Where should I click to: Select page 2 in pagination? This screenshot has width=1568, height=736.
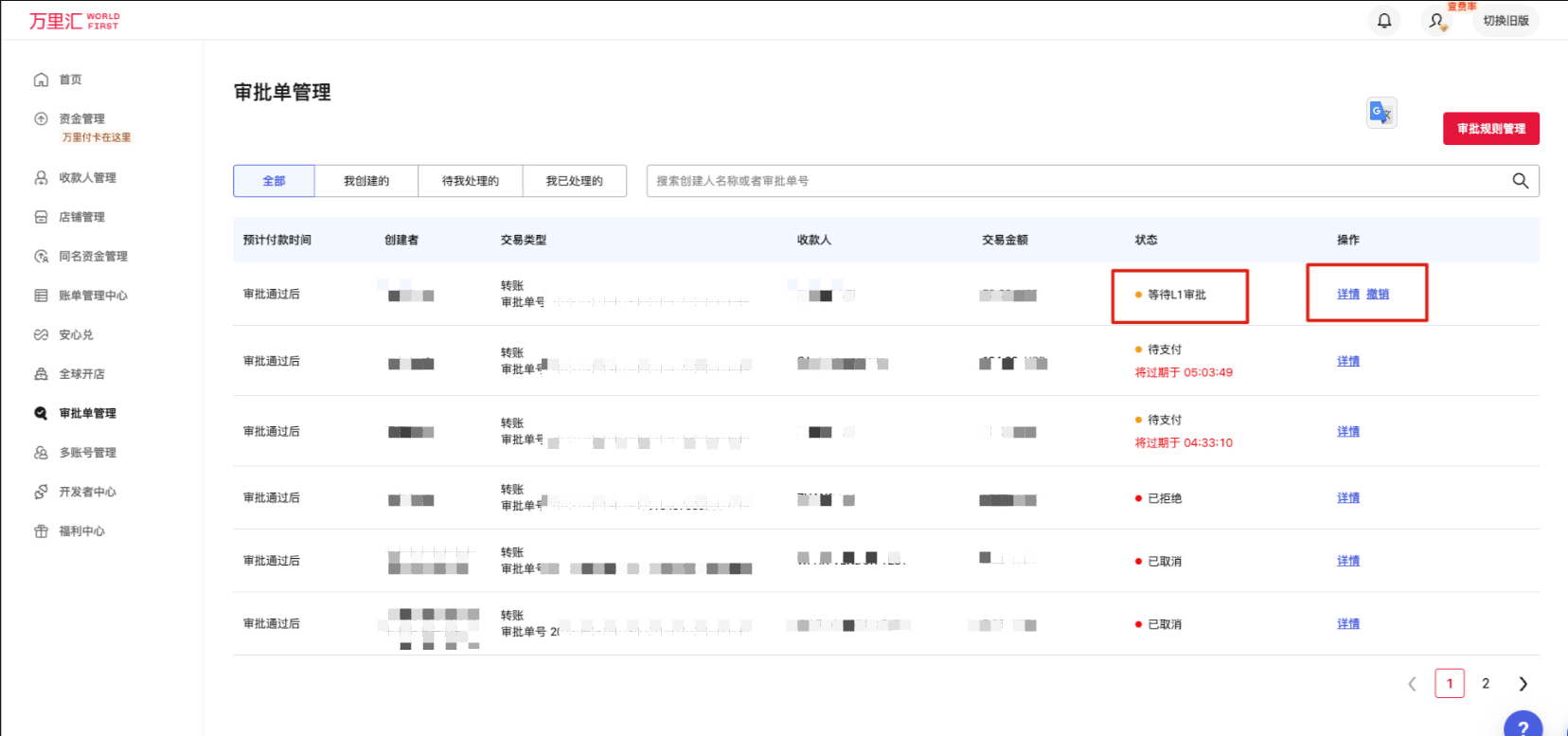(x=1486, y=684)
